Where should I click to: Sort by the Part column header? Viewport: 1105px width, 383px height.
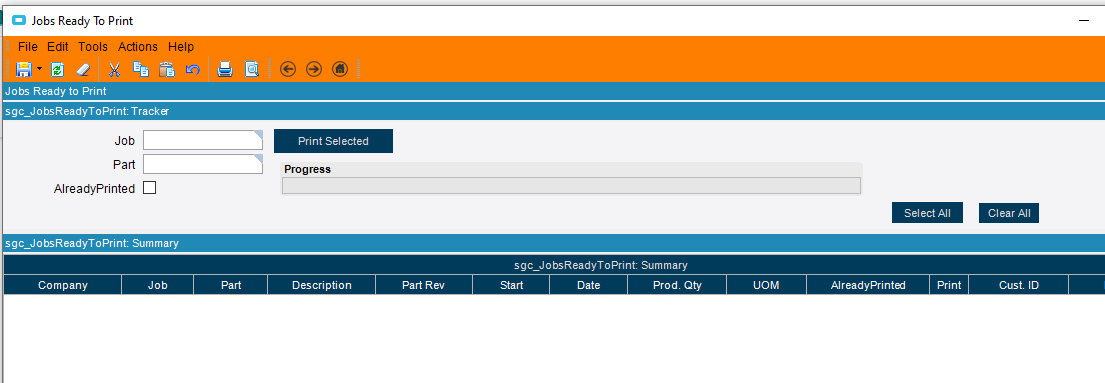(x=230, y=285)
